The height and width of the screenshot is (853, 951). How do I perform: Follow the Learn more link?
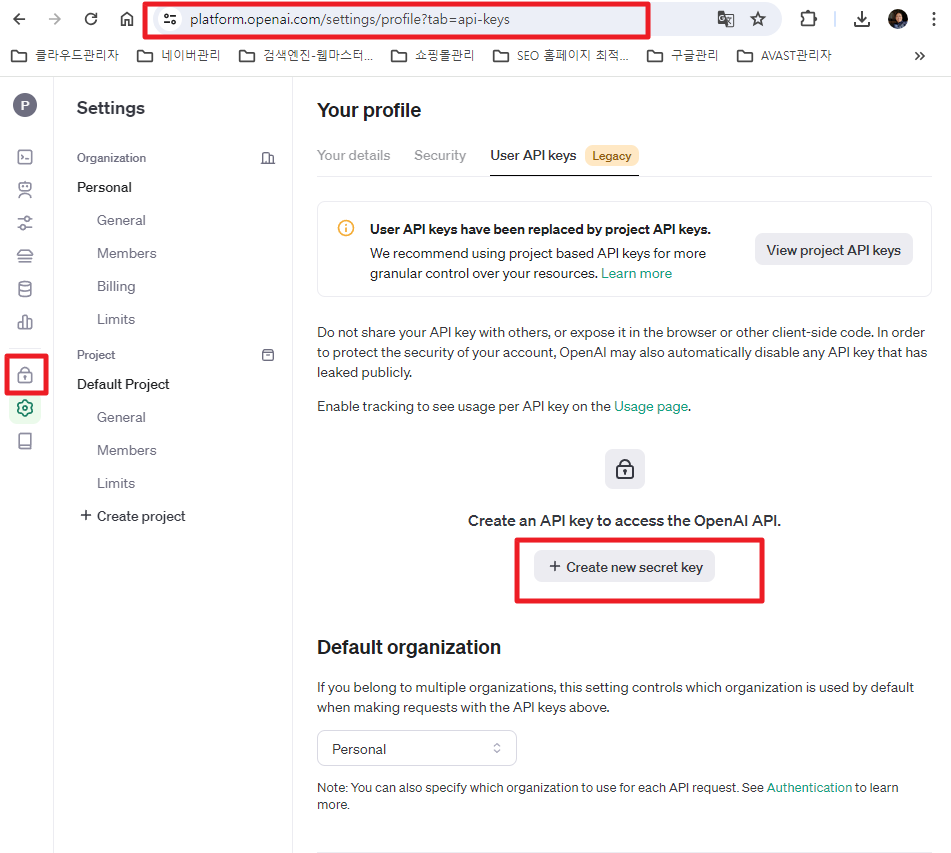[636, 274]
